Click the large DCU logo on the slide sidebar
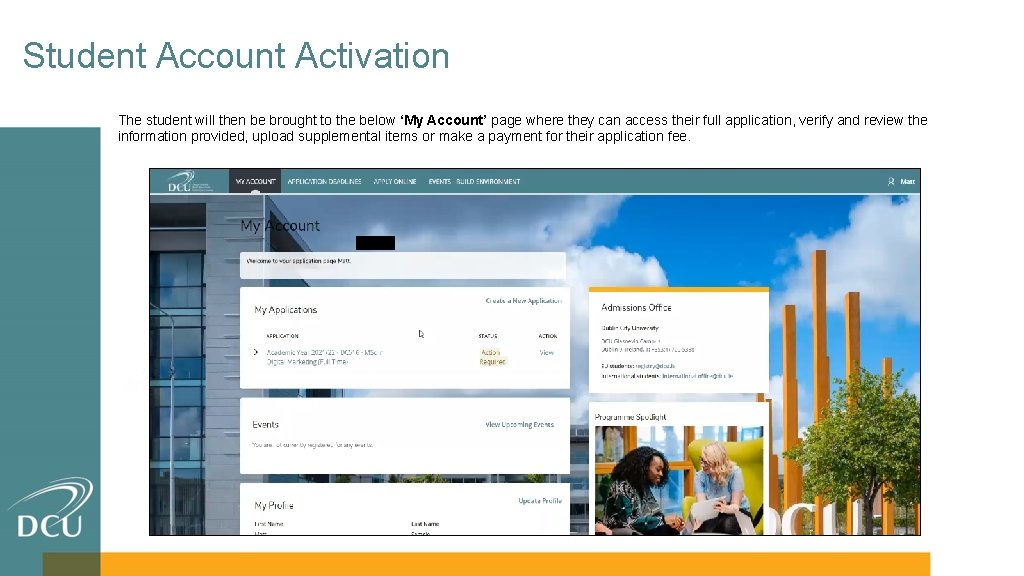Image resolution: width=1024 pixels, height=576 pixels. [x=50, y=508]
